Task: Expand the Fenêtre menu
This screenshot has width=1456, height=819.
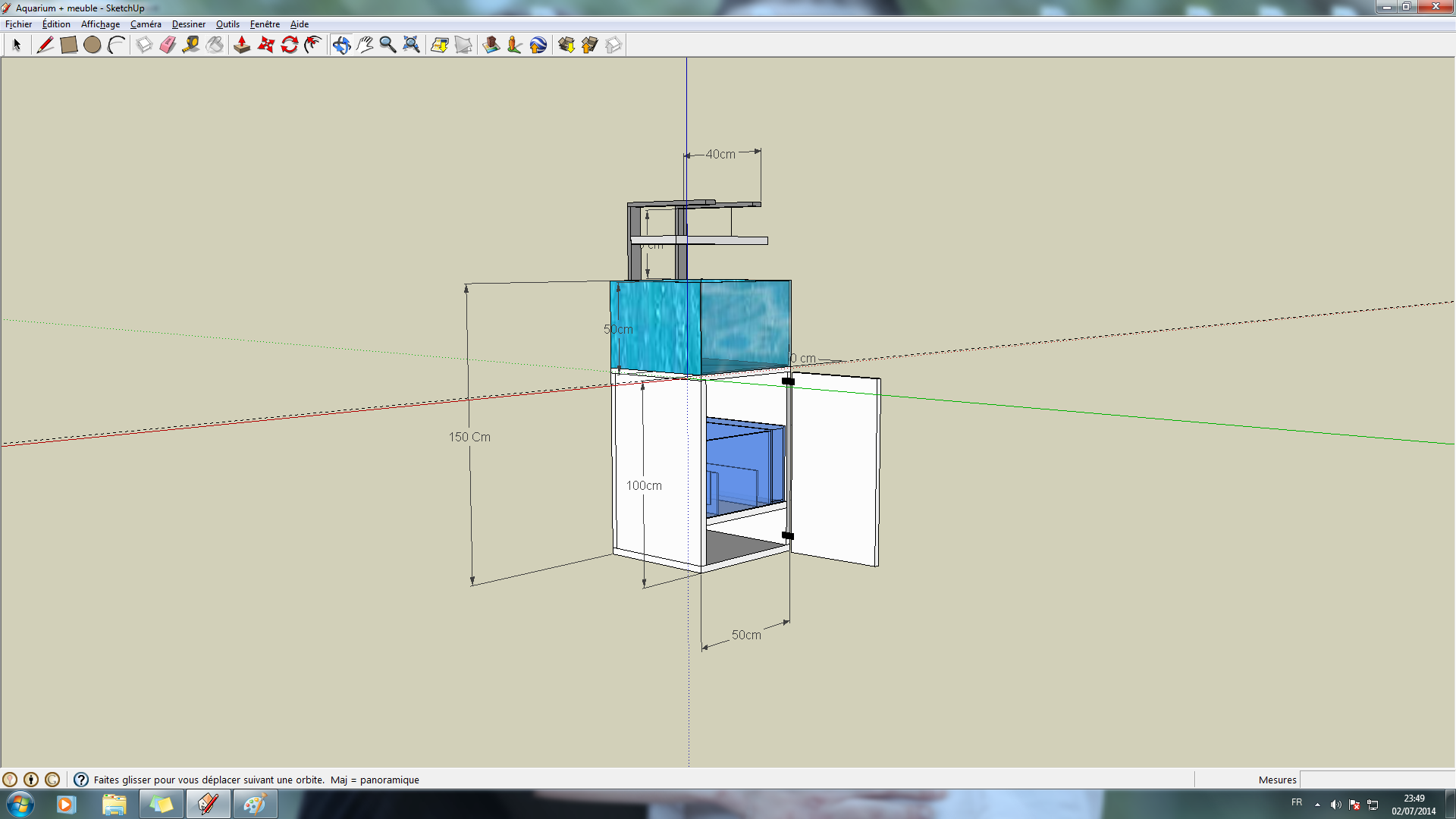Action: (x=266, y=23)
